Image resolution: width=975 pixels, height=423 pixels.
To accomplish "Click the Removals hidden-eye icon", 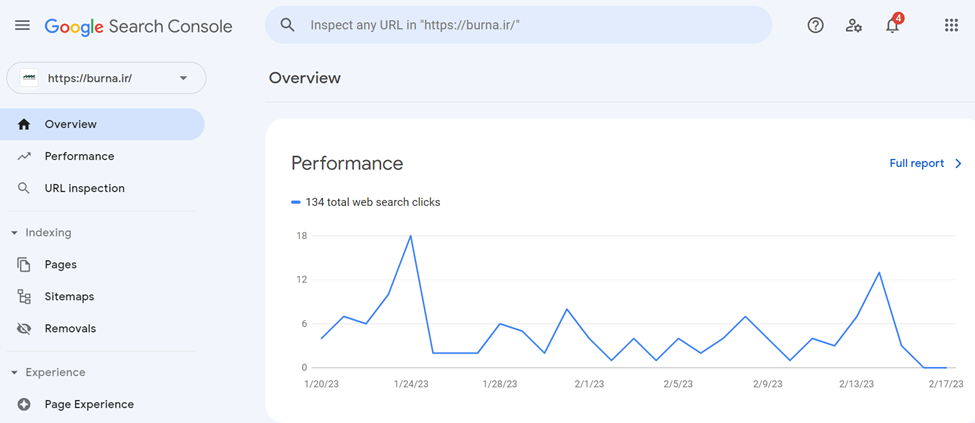I will (24, 329).
